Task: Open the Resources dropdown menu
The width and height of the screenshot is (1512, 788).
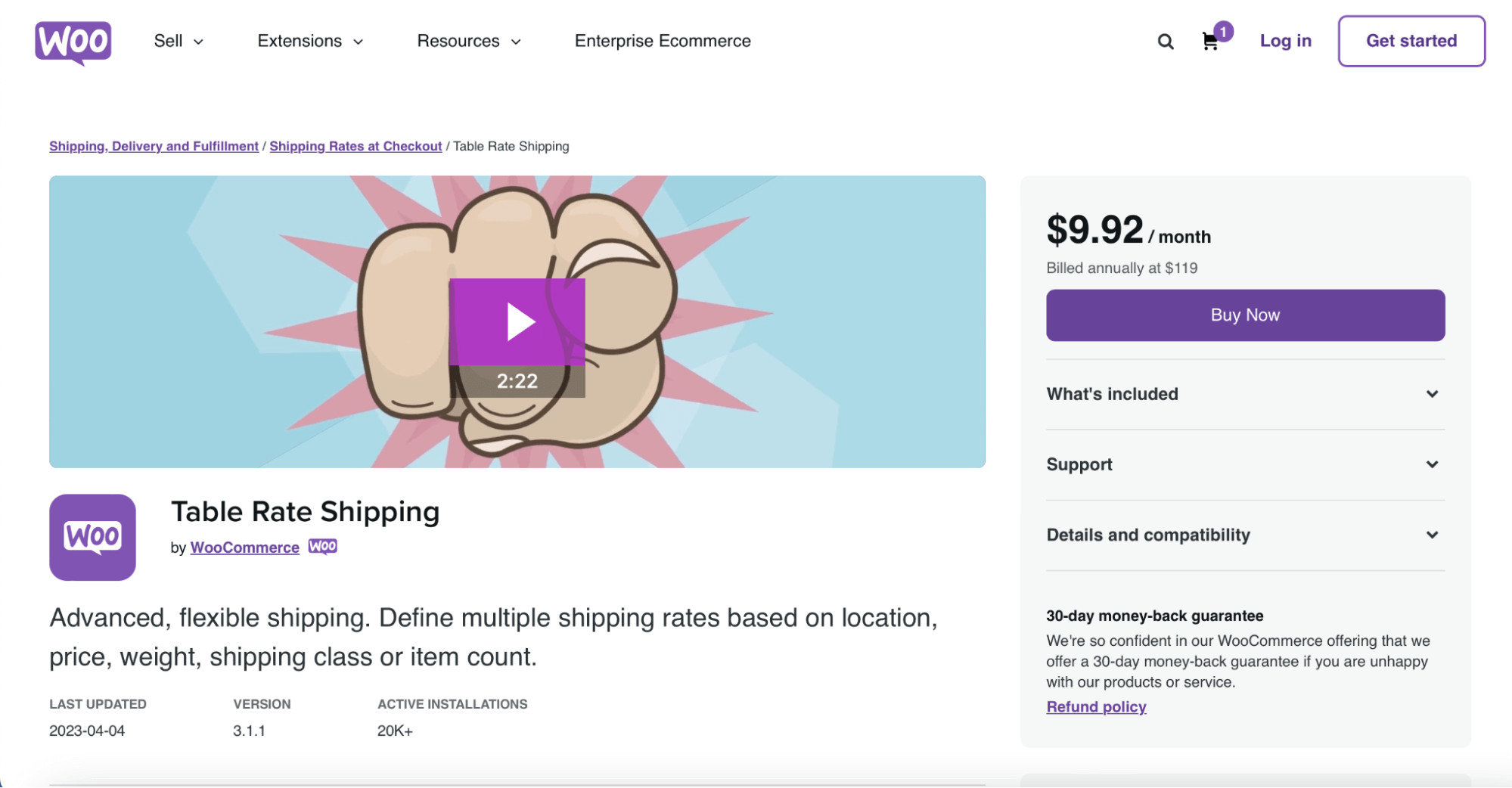Action: coord(469,41)
